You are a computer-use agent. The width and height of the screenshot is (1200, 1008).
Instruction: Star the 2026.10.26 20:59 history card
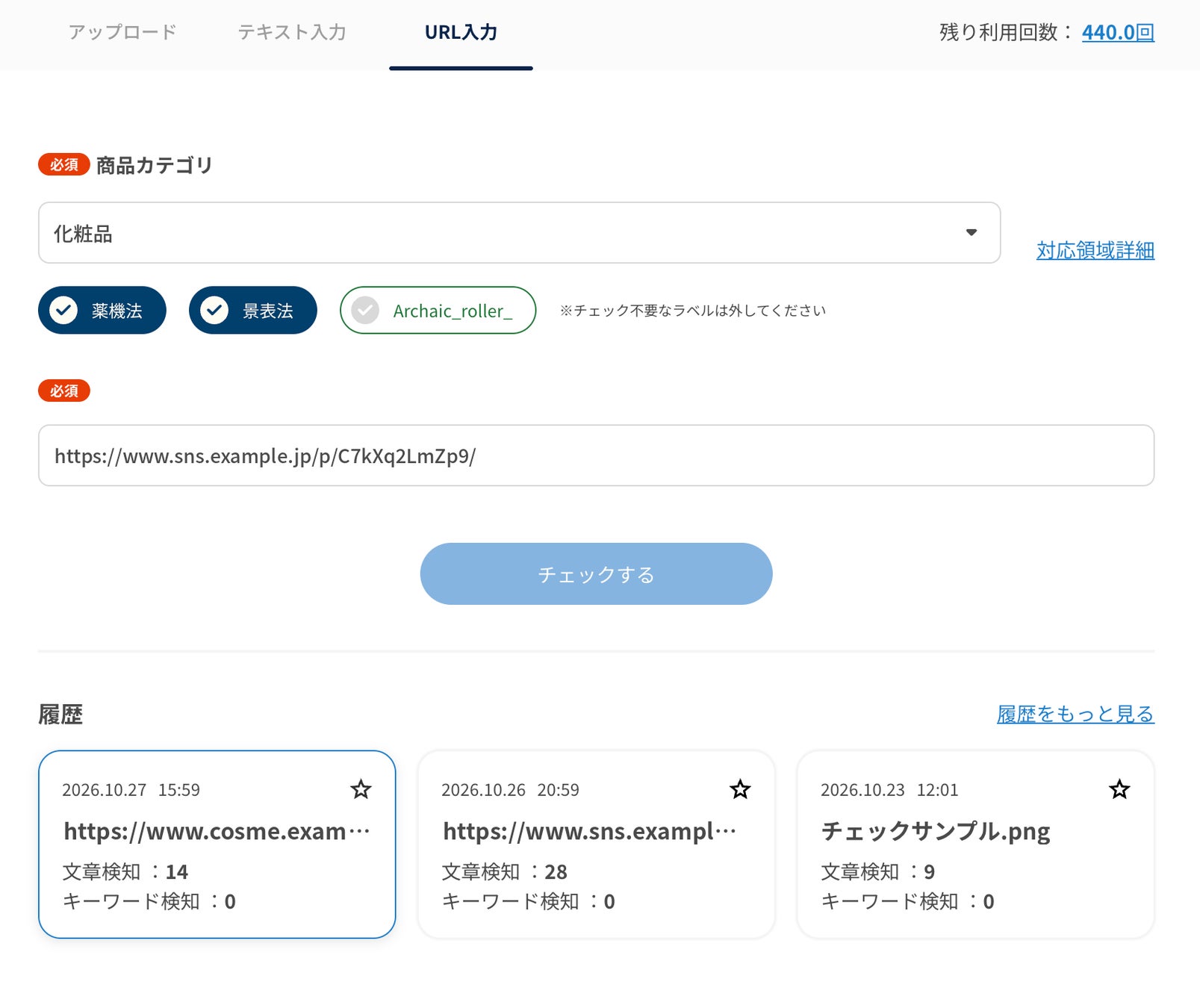click(740, 789)
